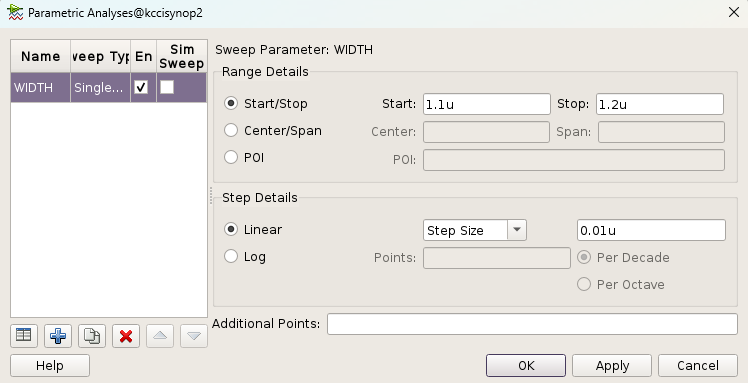The height and width of the screenshot is (383, 748).
Task: Click the Cancel button
Action: pyautogui.click(x=698, y=365)
